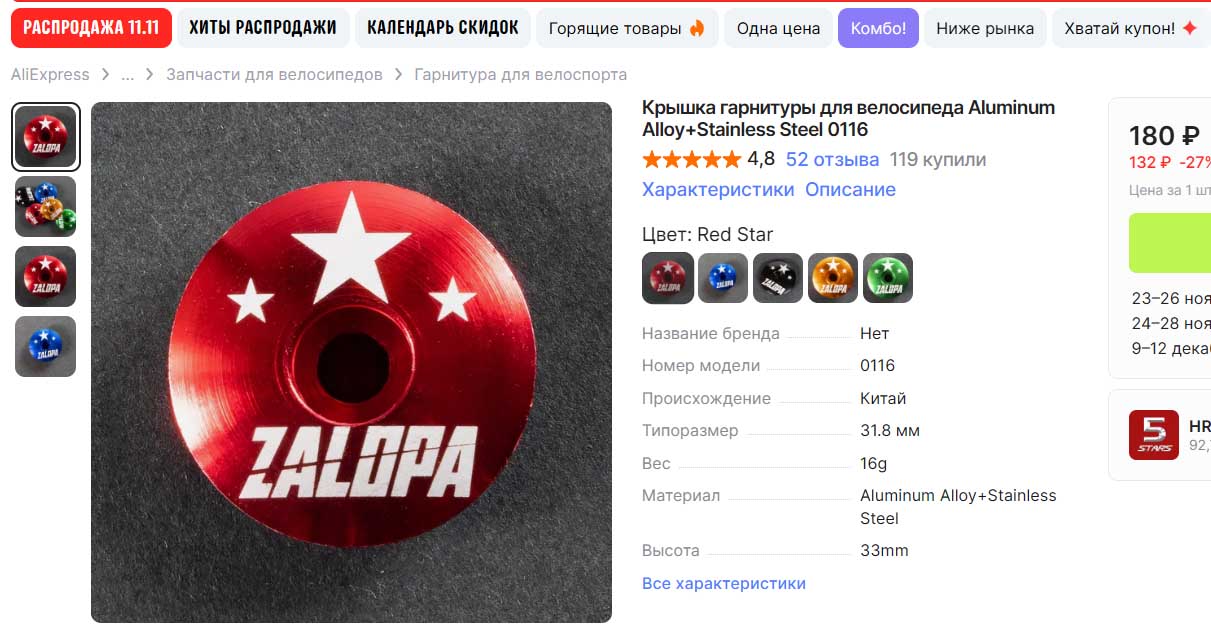Open the multi-color caps thumbnail image
This screenshot has height=642, width=1211.
pos(45,206)
